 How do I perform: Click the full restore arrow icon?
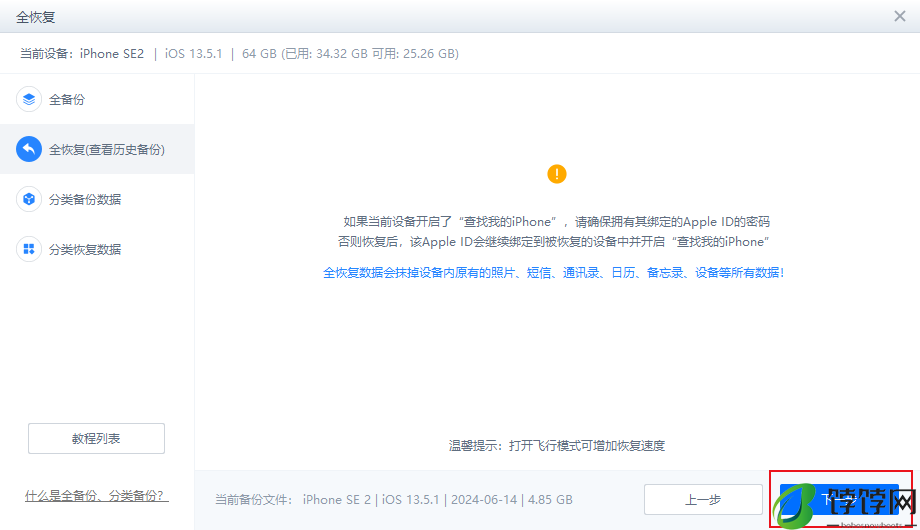point(29,149)
